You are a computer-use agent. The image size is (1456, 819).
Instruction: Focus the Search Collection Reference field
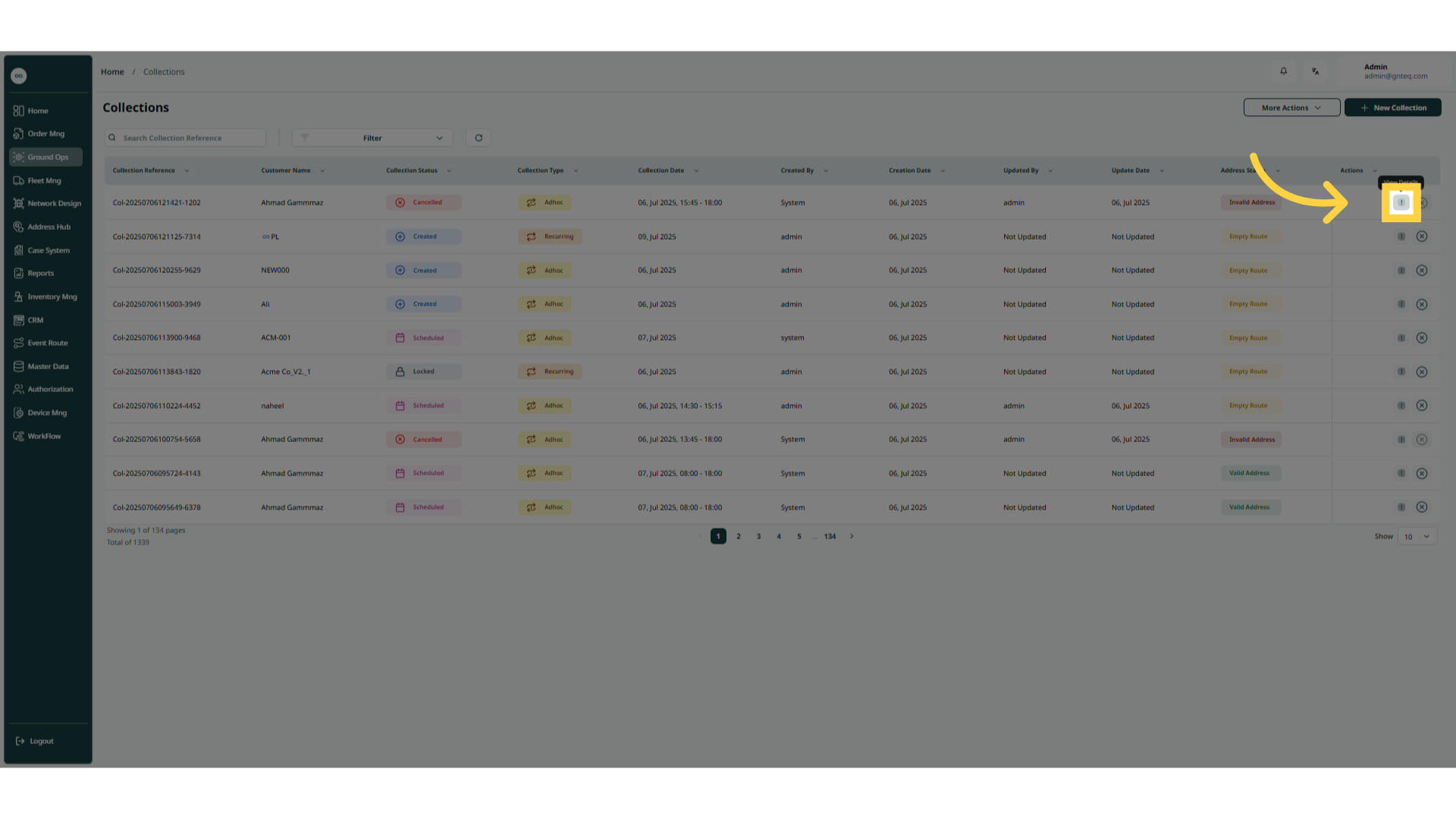185,138
